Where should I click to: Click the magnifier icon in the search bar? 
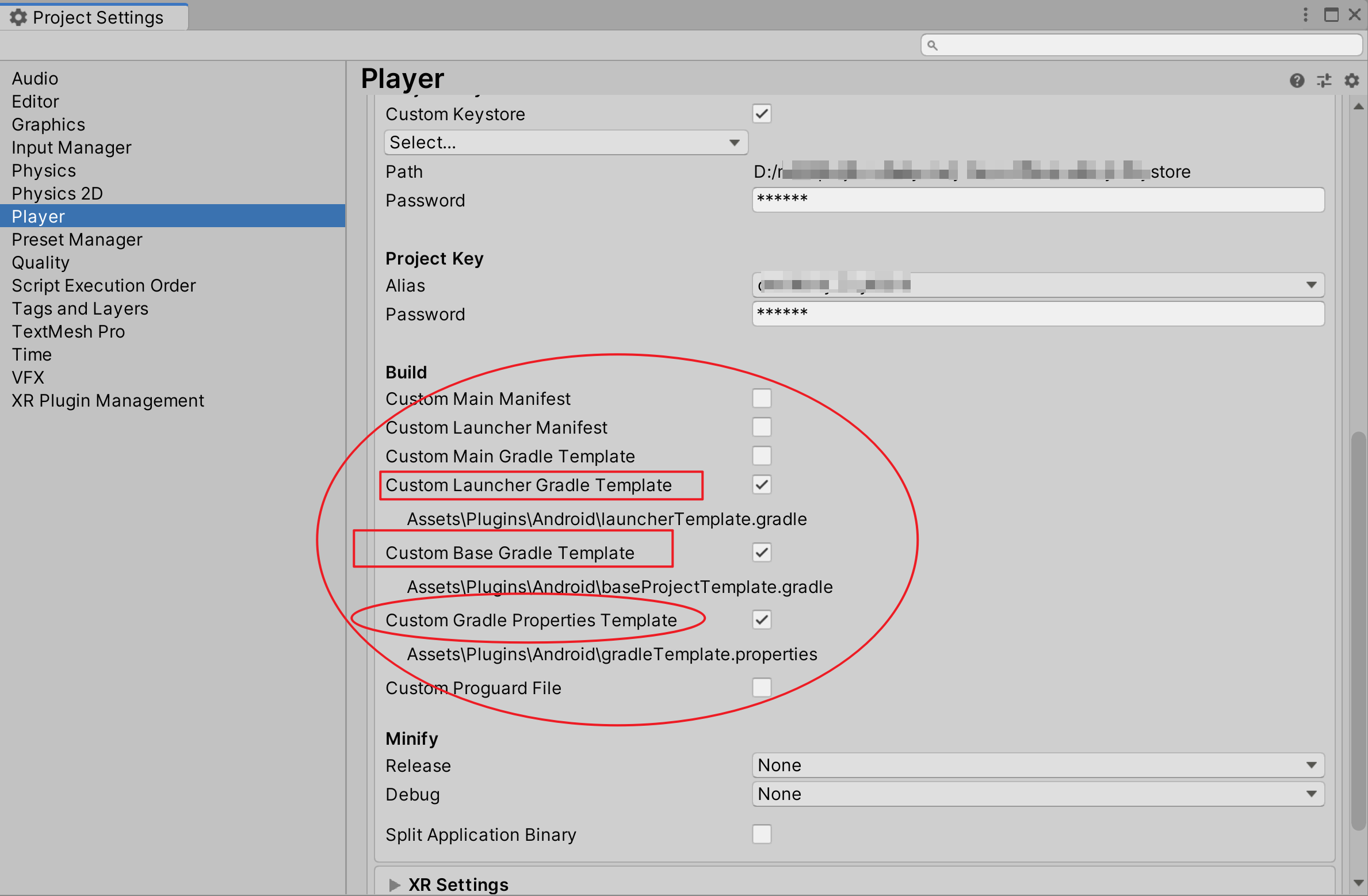click(934, 44)
